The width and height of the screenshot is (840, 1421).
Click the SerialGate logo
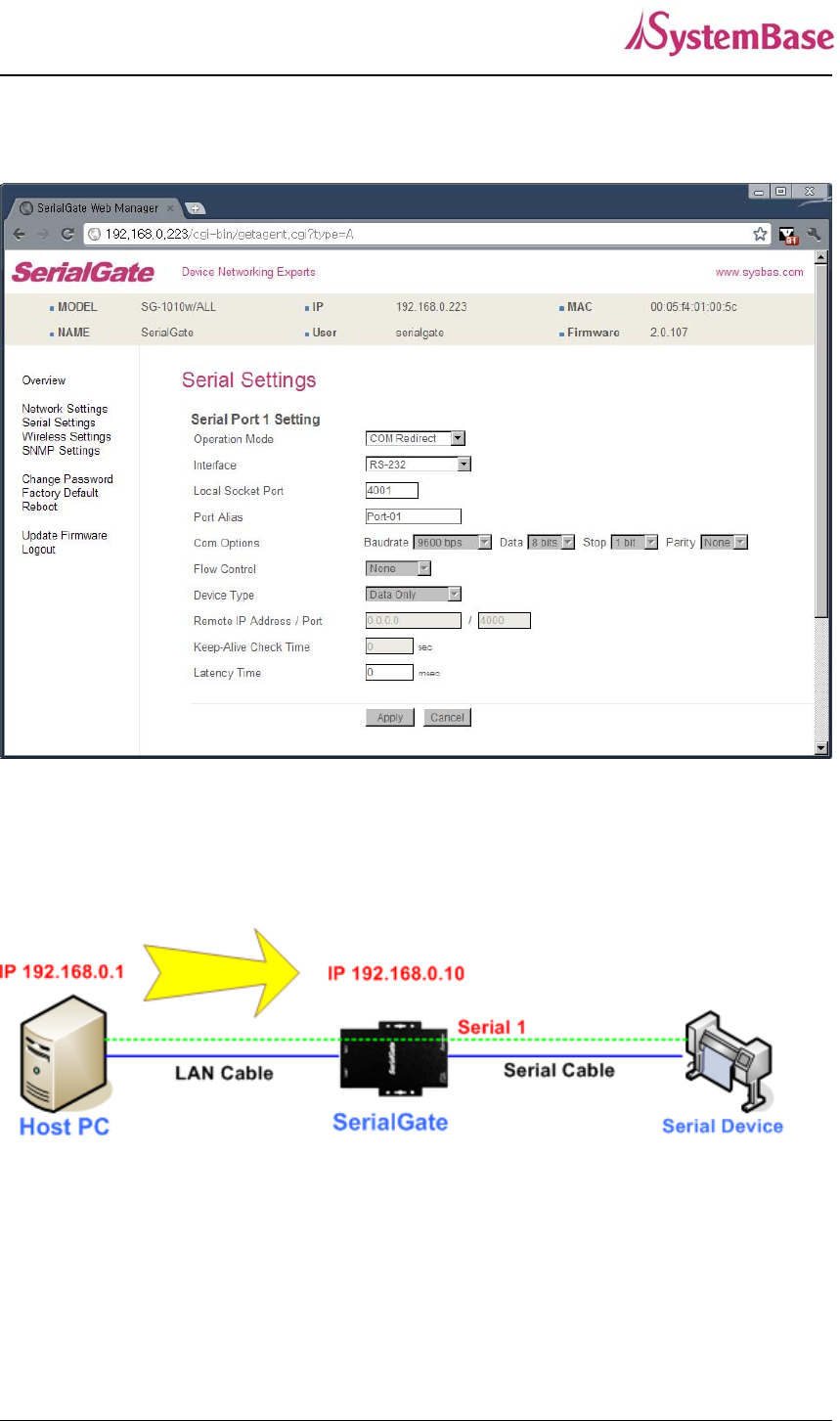[83, 272]
